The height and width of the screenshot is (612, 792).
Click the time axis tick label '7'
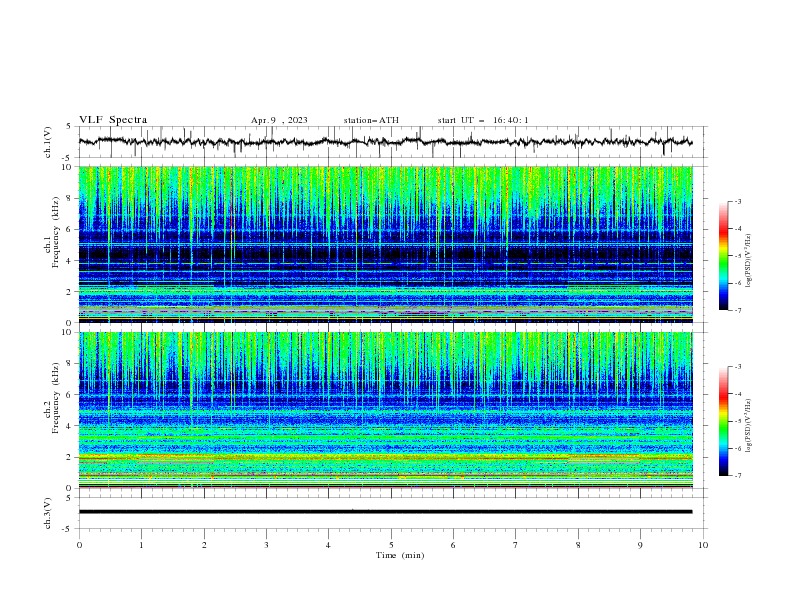516,545
